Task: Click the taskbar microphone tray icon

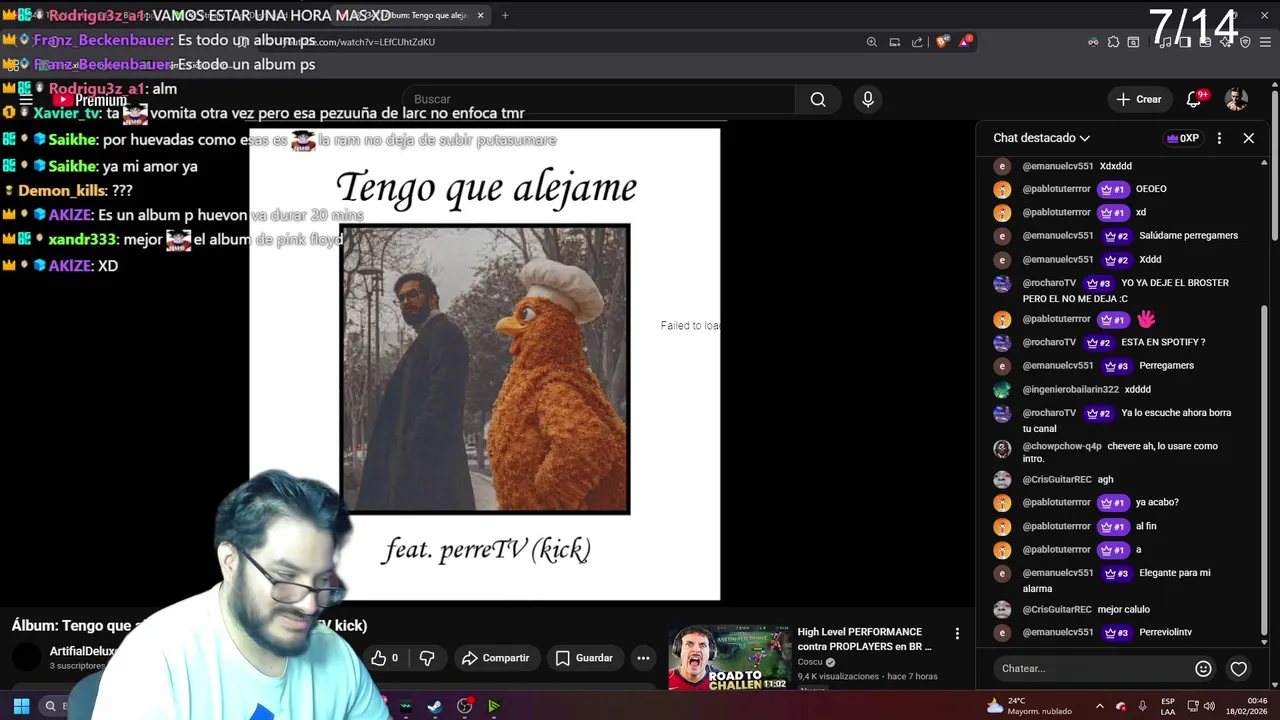Action: (1142, 706)
